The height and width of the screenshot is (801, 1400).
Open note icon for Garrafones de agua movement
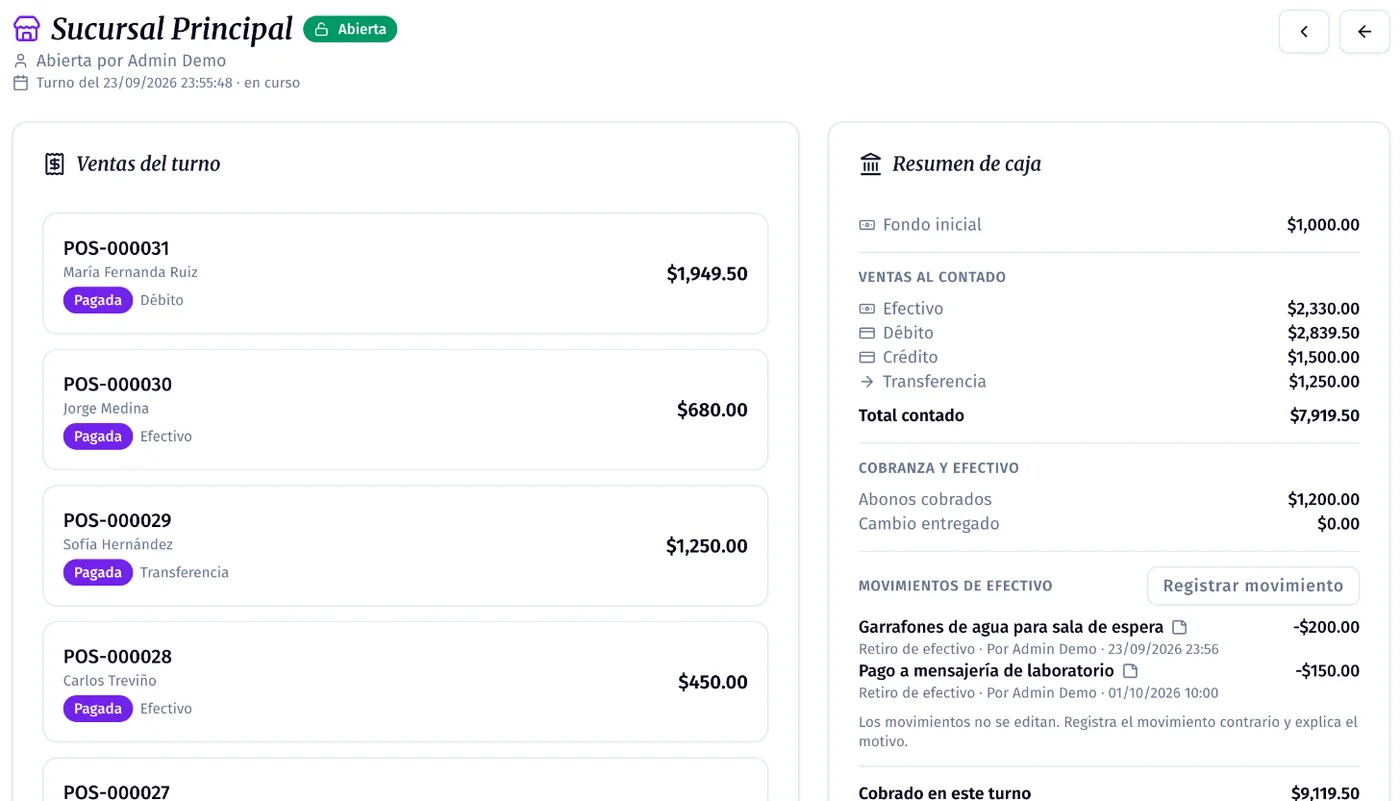click(x=1179, y=628)
